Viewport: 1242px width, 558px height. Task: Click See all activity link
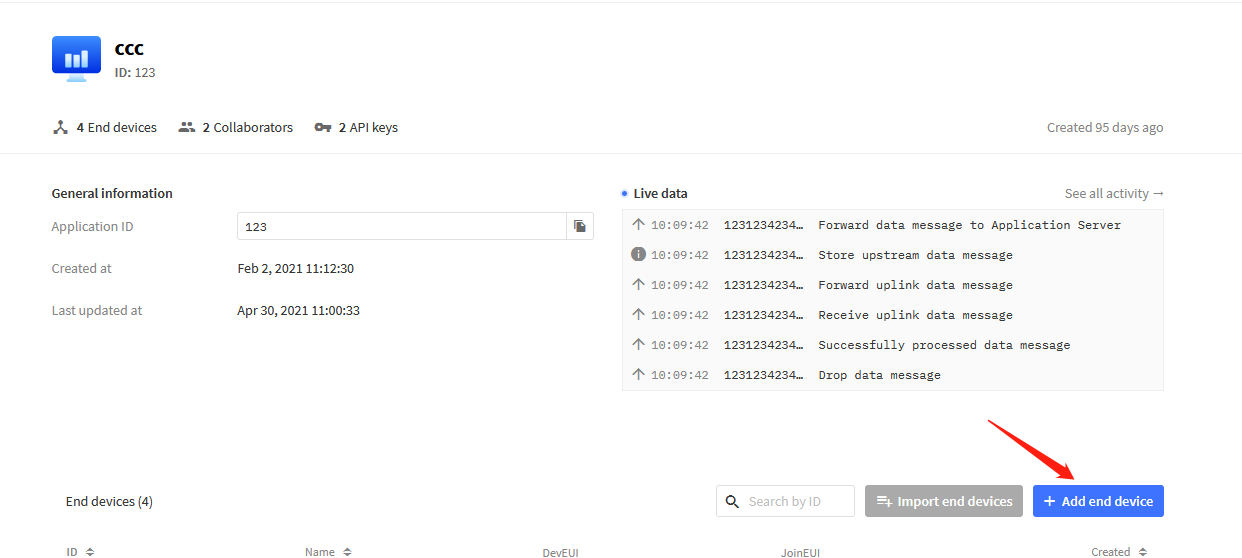1114,193
